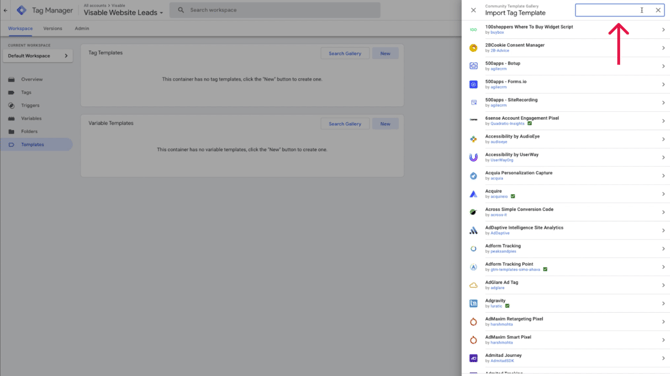This screenshot has height=376, width=670.
Task: Click the 100shoppers widget template icon
Action: pos(473,29)
